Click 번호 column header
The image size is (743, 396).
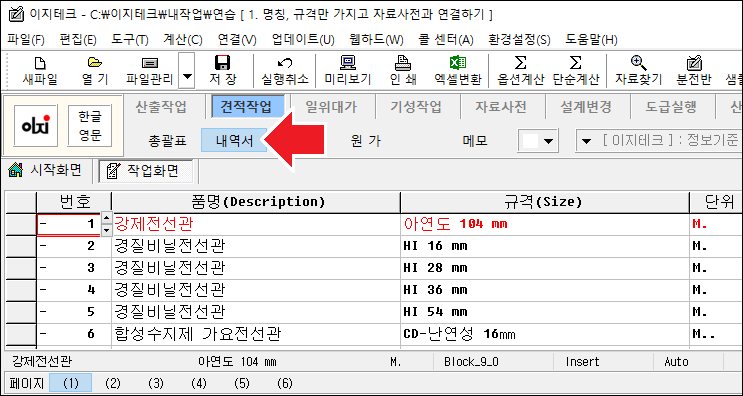(74, 202)
